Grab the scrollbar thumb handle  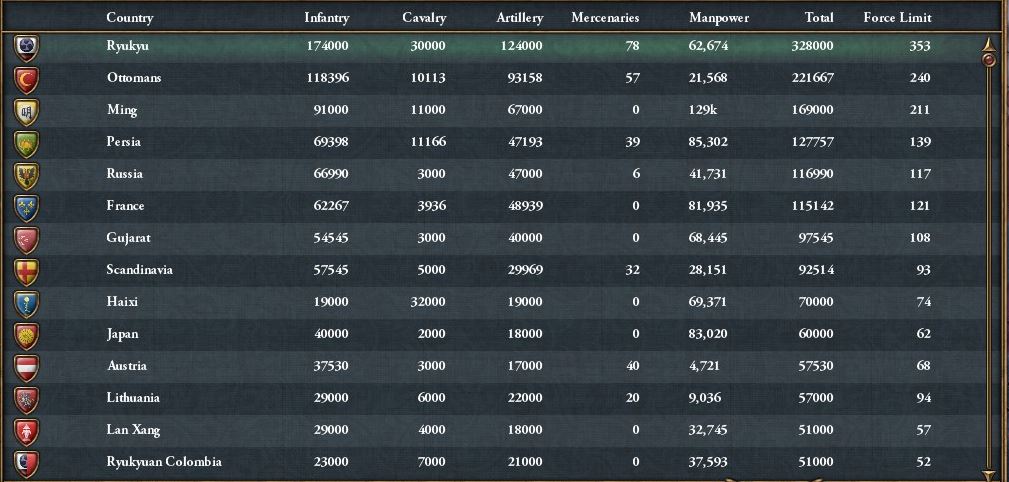tap(989, 60)
